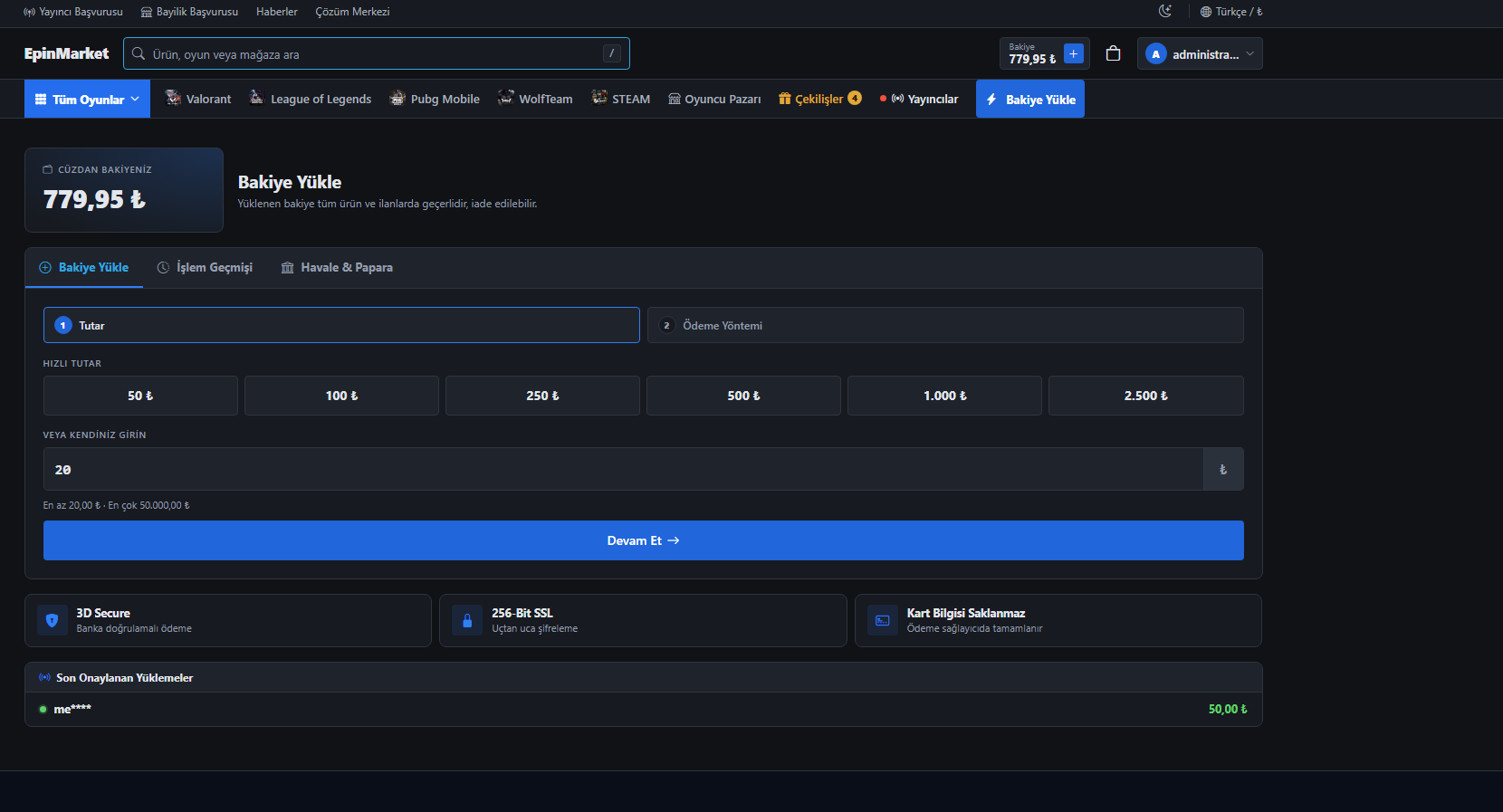Expand Tüm Oyunlar dropdown menu

(x=87, y=99)
